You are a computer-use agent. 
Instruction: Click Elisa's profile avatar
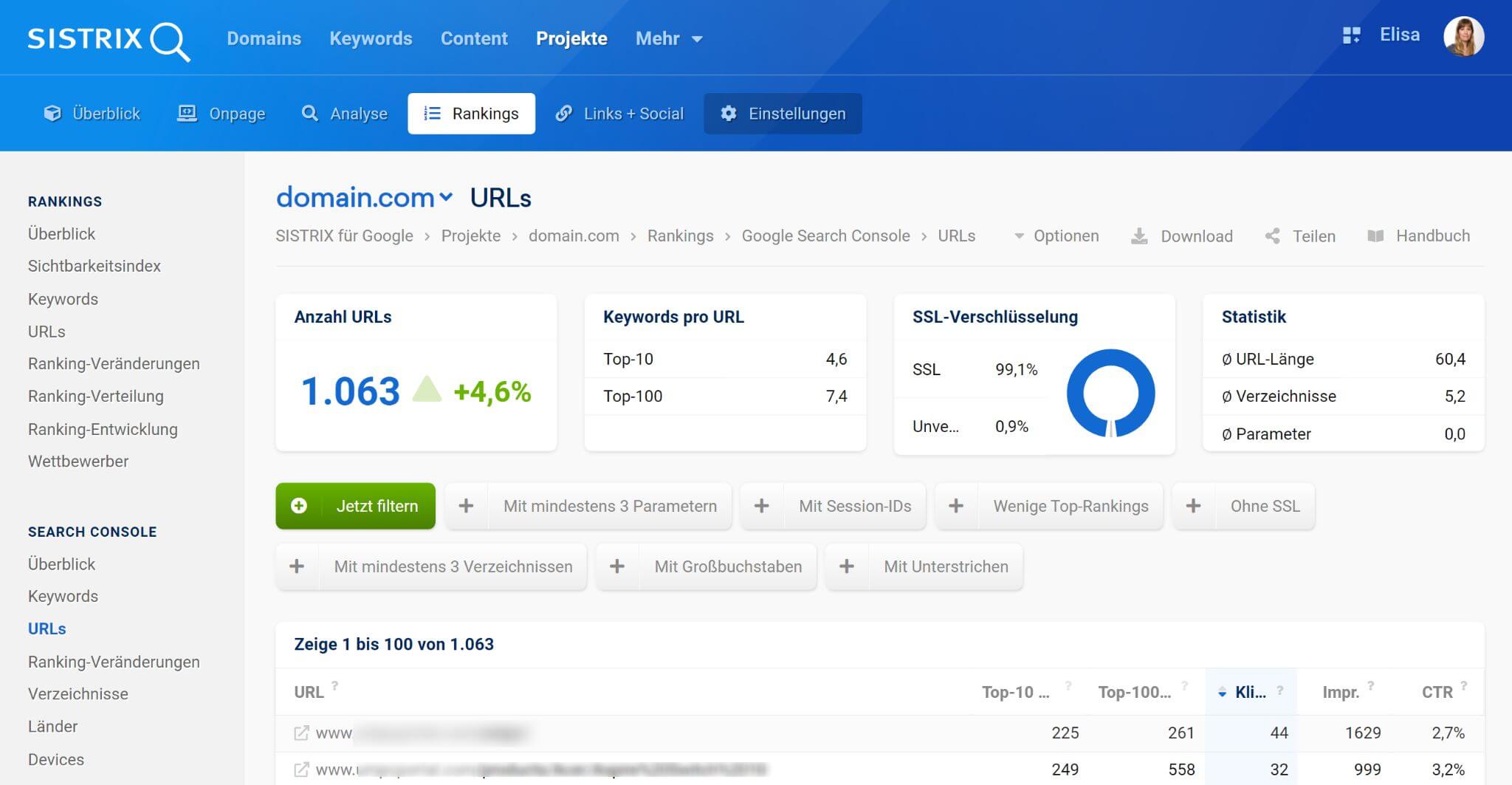(1463, 37)
